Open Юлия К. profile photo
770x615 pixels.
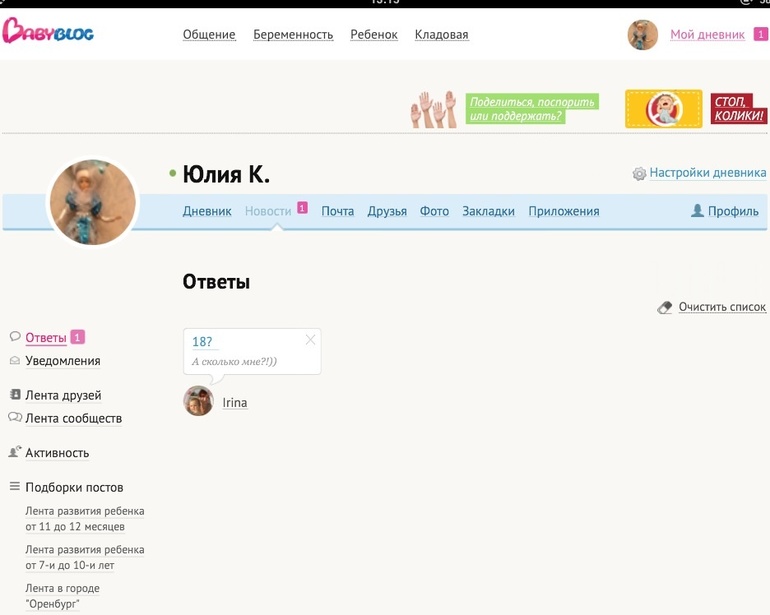[x=93, y=202]
